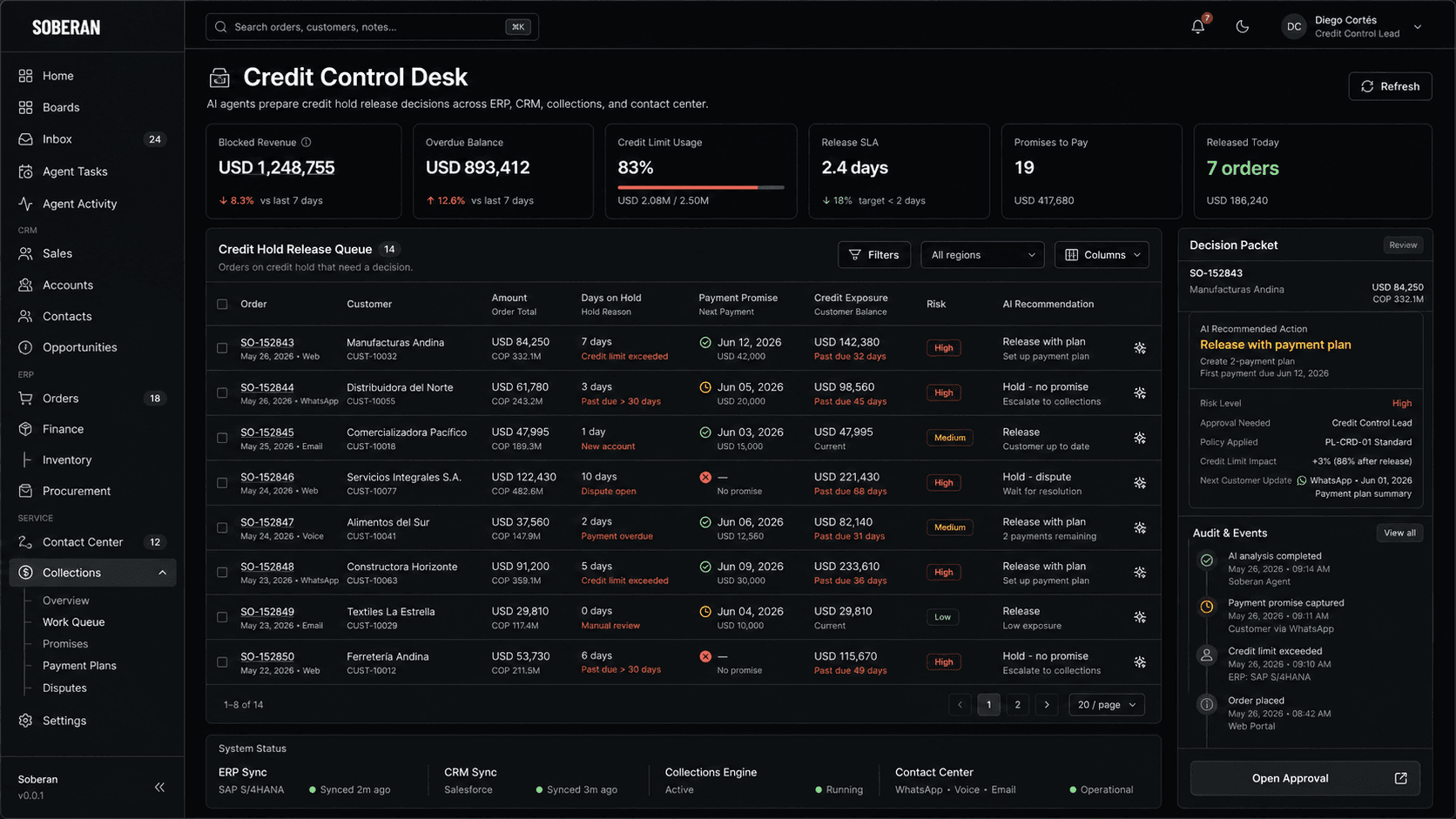
Task: Click Credit limit exceeded event user icon
Action: 1207,655
